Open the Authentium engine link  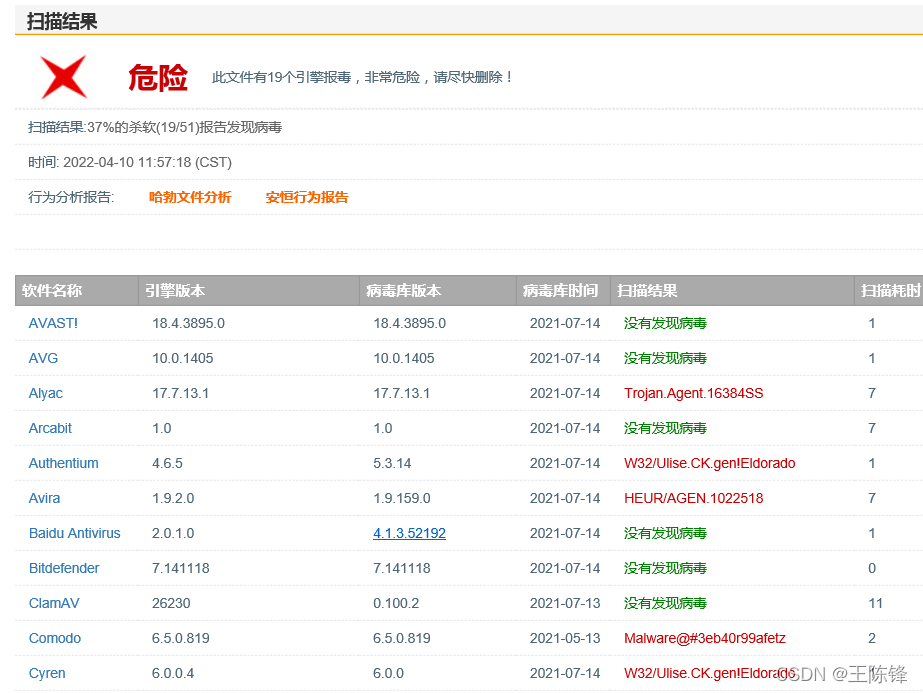click(64, 463)
